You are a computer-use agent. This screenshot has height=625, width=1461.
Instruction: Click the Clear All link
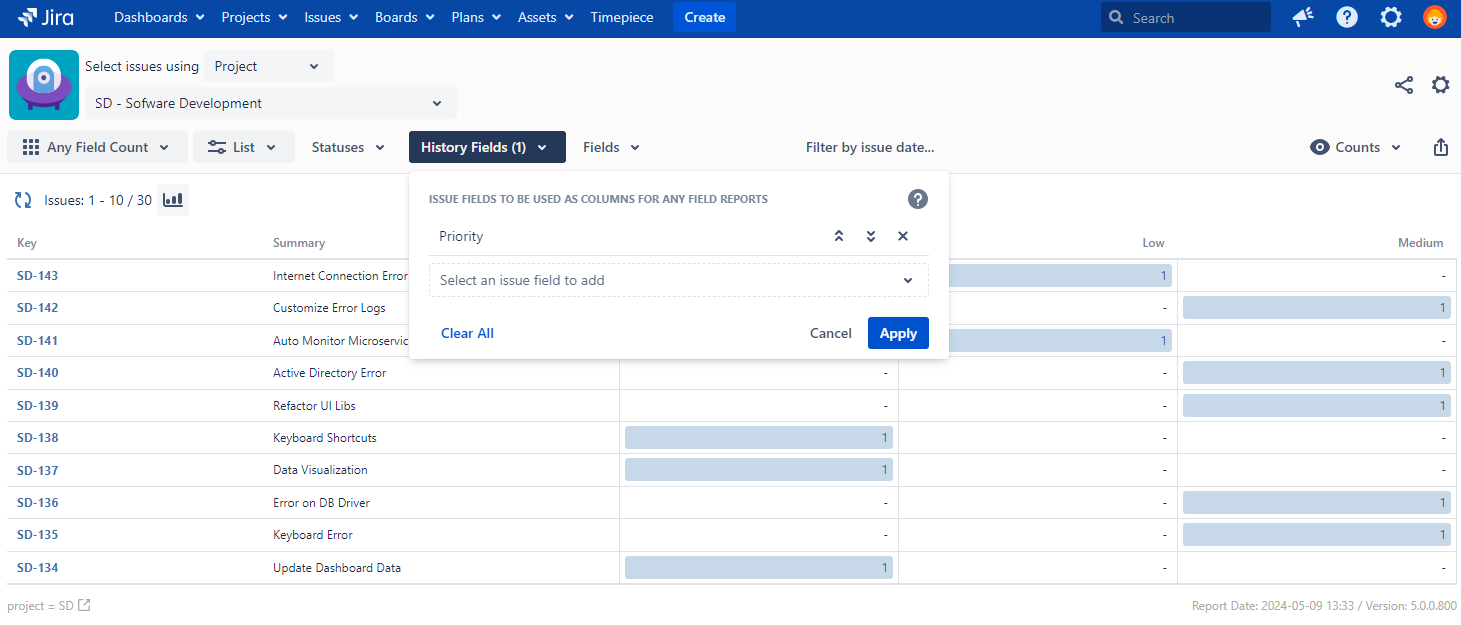467,333
